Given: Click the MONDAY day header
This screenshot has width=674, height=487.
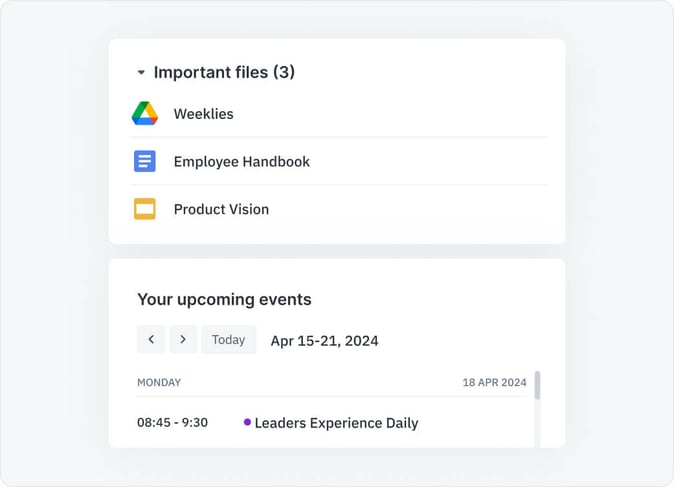Looking at the screenshot, I should click(159, 382).
